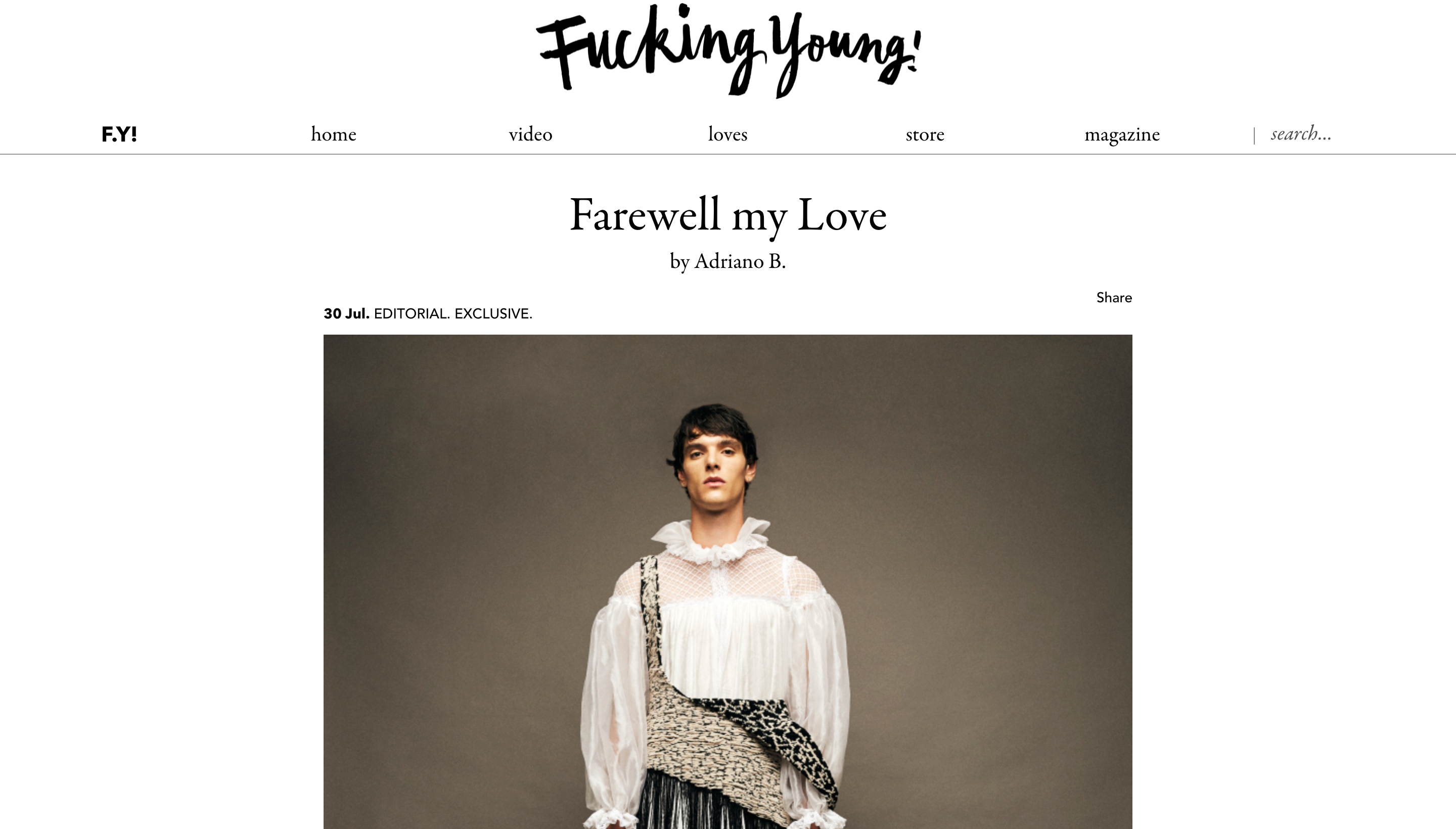This screenshot has height=829, width=1456.
Task: Filter by the EXCLUSIVE category tag
Action: 493,314
